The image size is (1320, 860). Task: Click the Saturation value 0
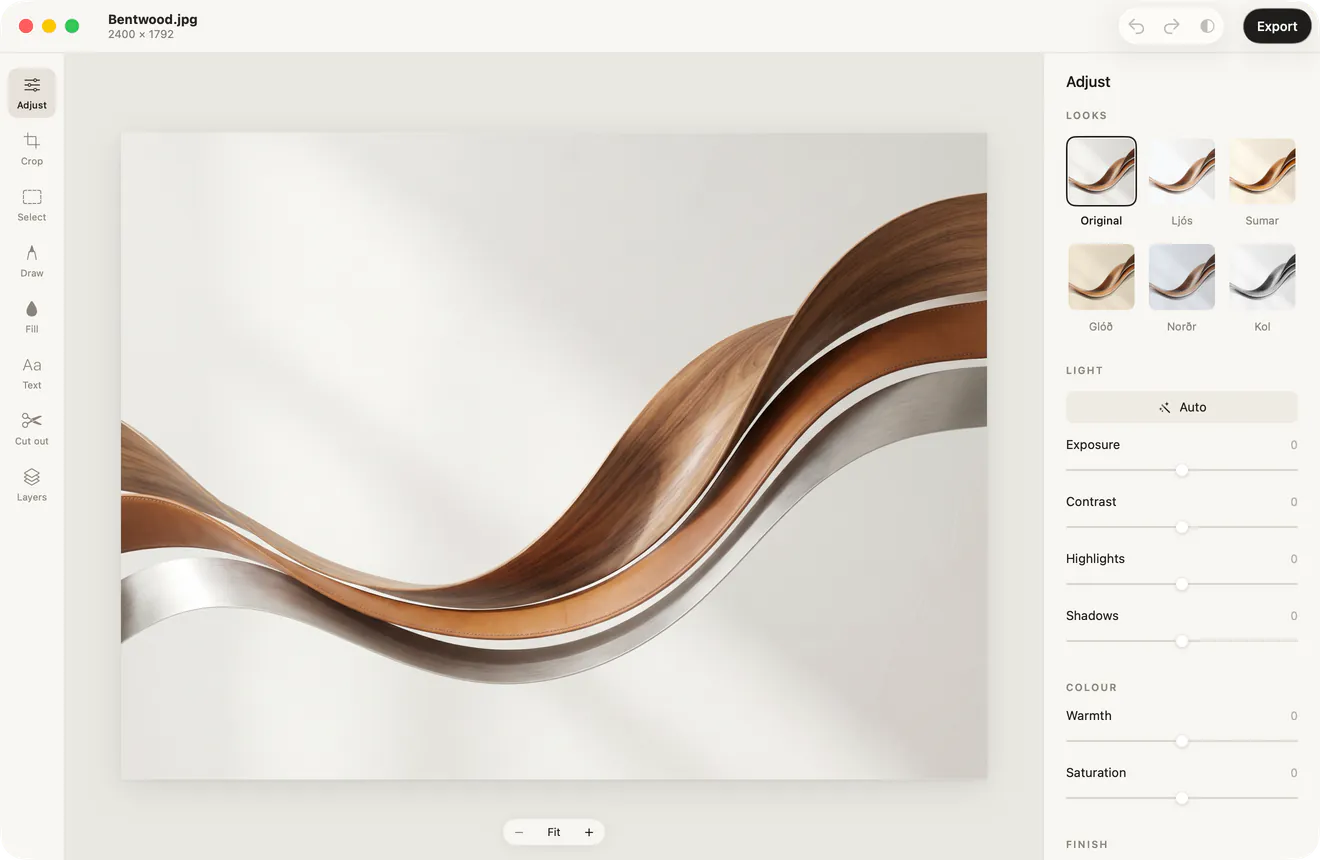coord(1294,773)
